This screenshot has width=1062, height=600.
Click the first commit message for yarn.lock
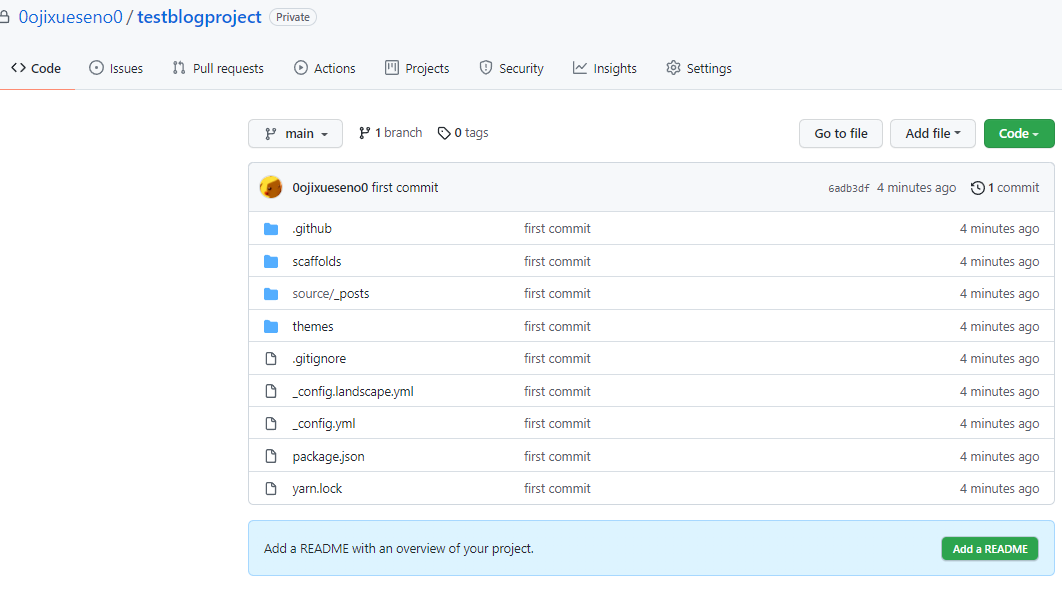(x=557, y=488)
